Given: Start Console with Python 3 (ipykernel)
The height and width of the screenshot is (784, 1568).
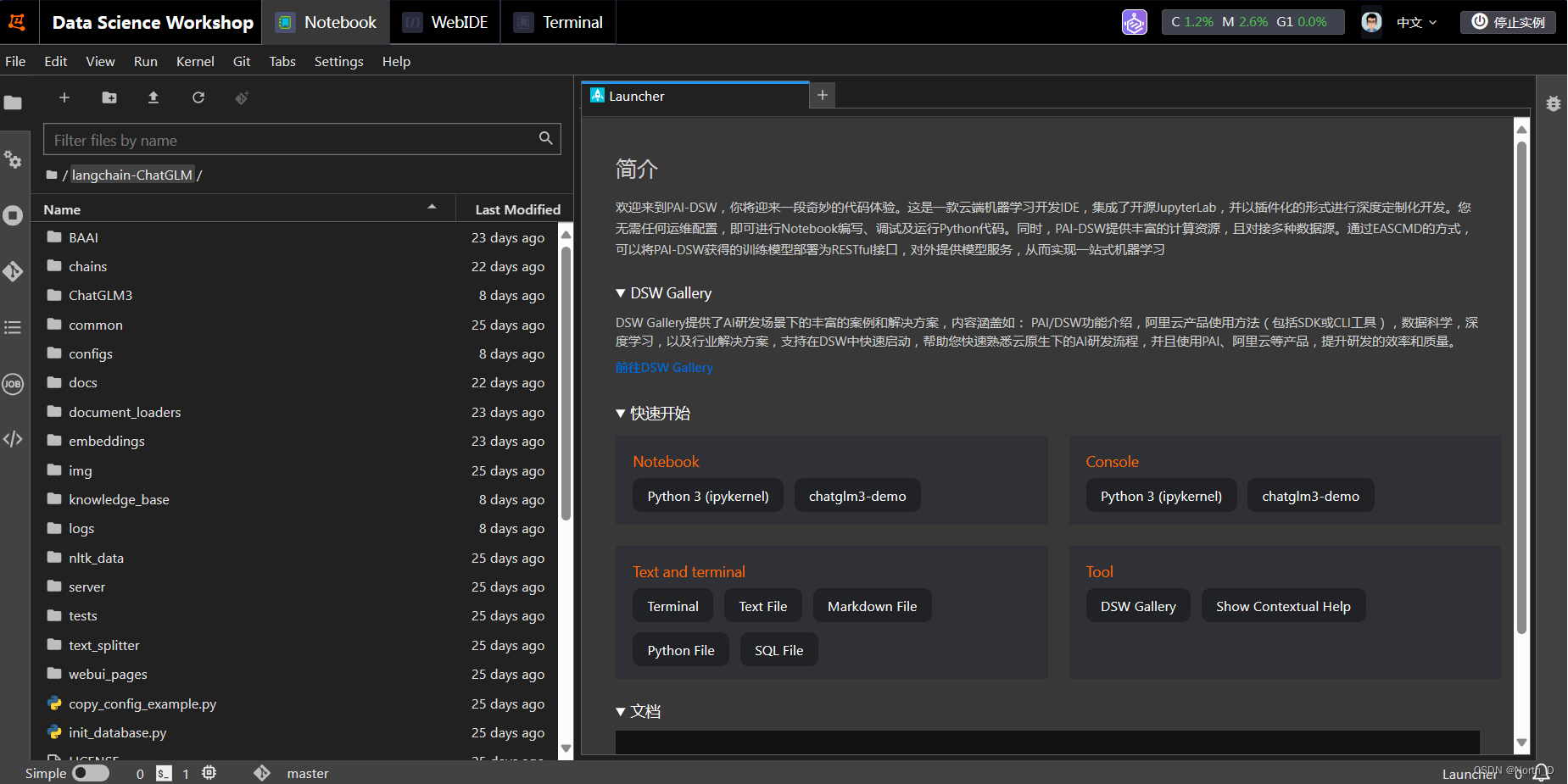Looking at the screenshot, I should pos(1161,496).
